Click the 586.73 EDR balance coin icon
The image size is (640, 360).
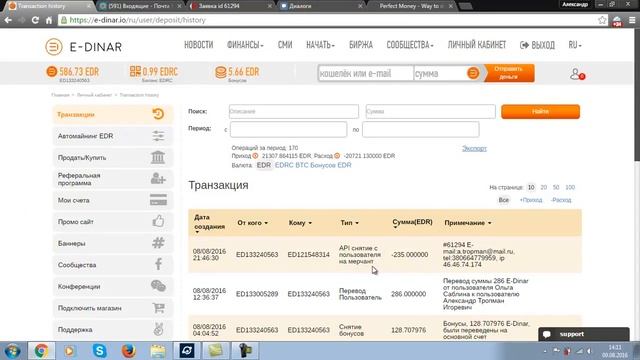(51, 72)
